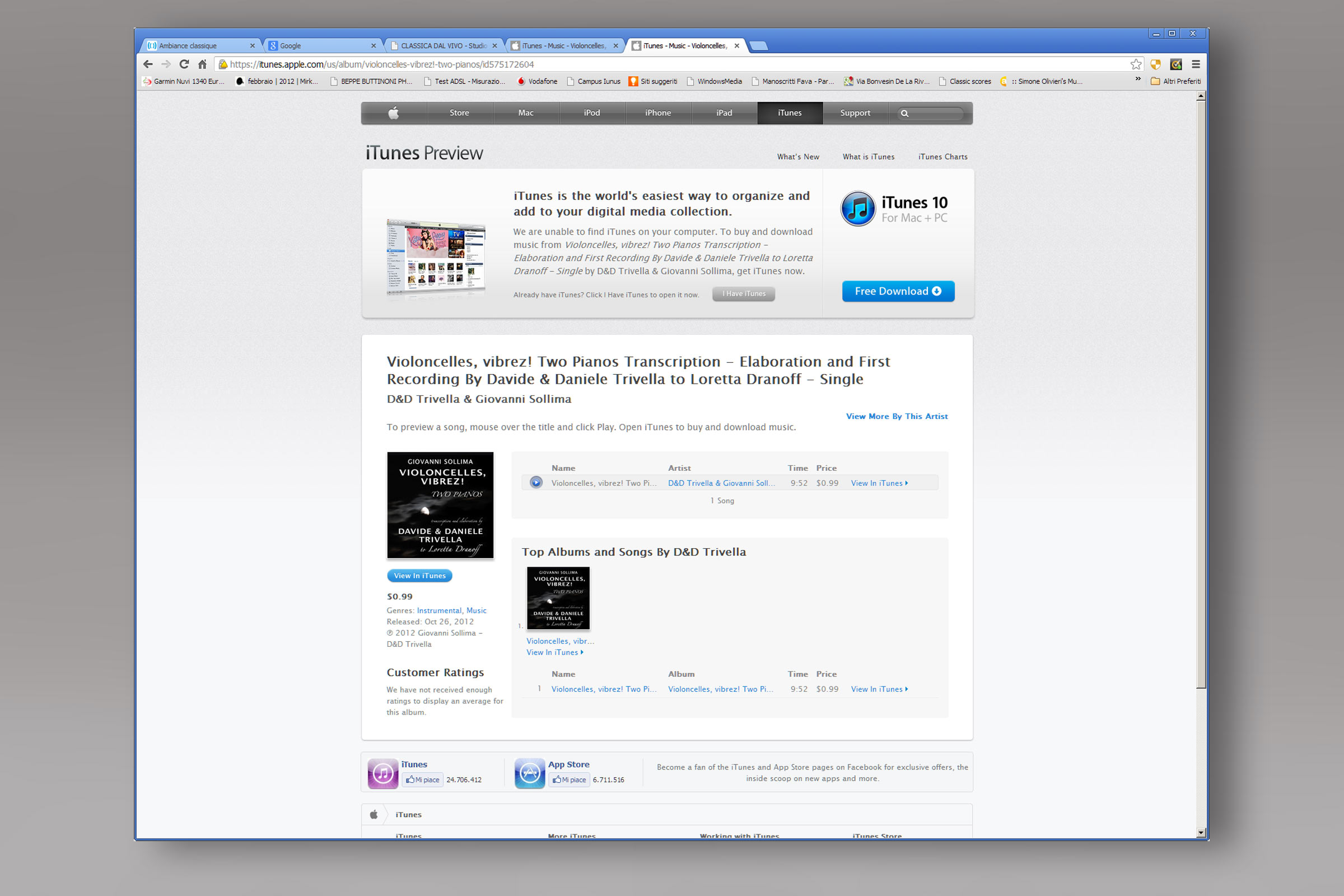Close the Ambiance classique tab
Image resolution: width=1344 pixels, height=896 pixels.
pos(253,46)
